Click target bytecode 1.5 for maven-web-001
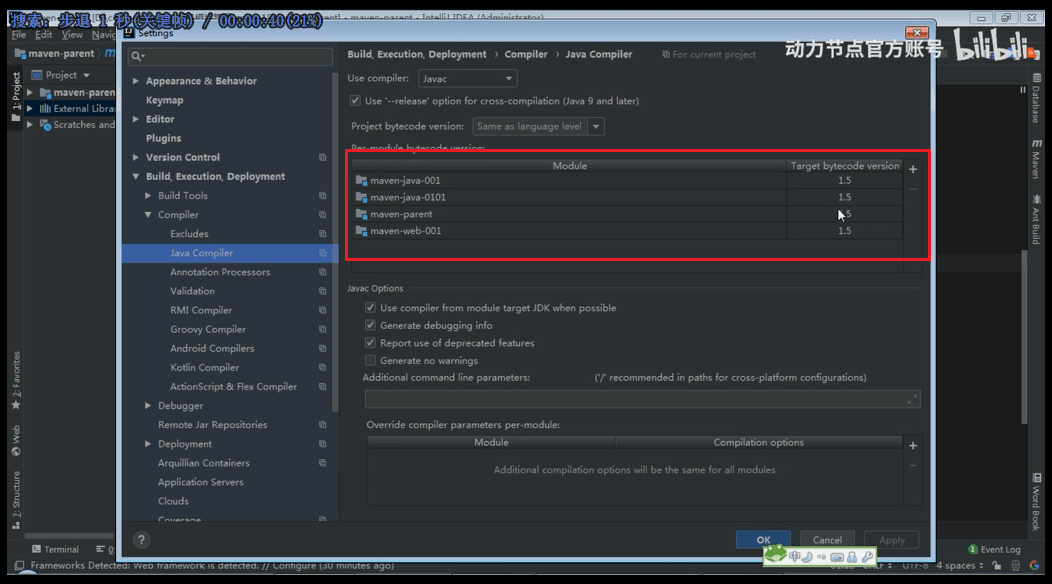 point(844,231)
